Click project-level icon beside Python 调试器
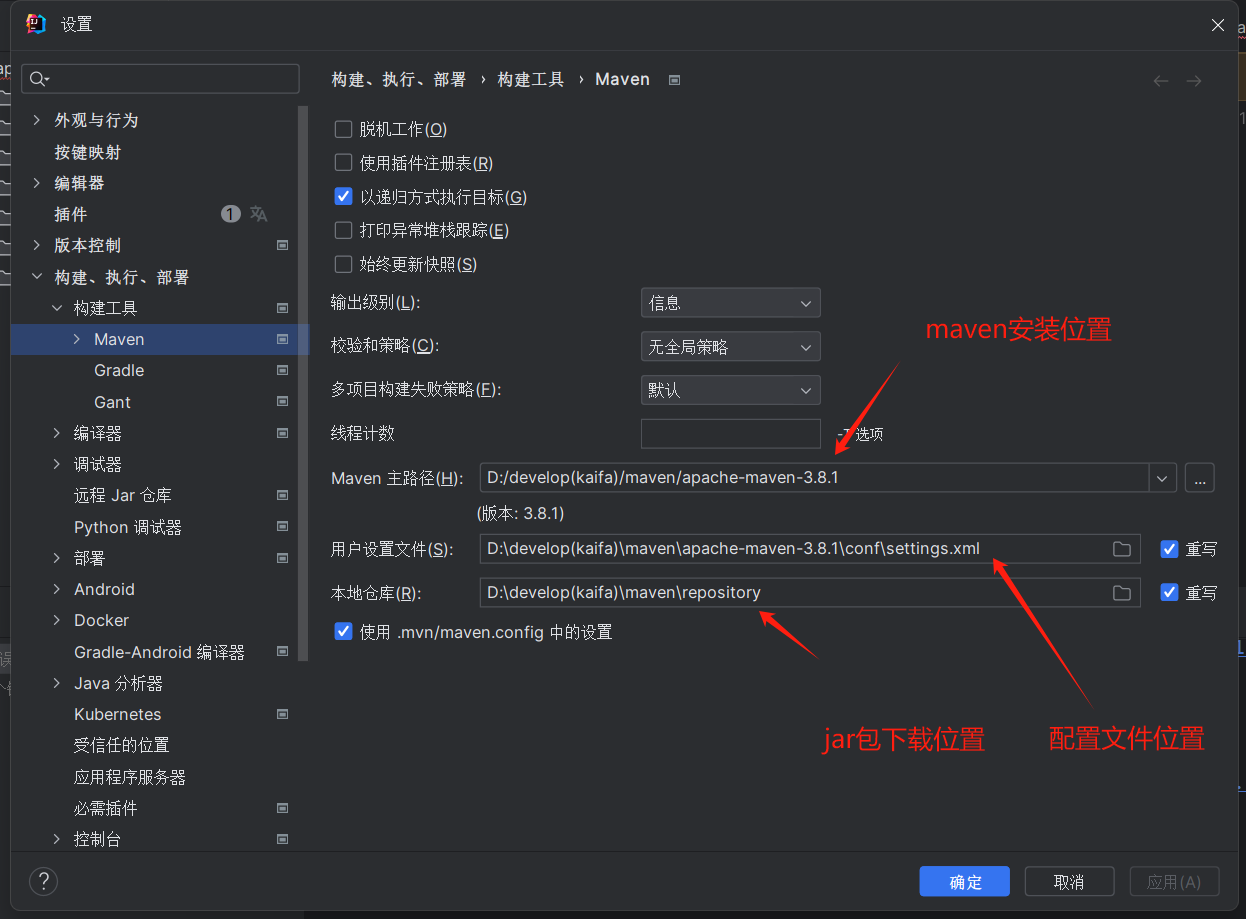Viewport: 1246px width, 919px height. click(x=283, y=527)
